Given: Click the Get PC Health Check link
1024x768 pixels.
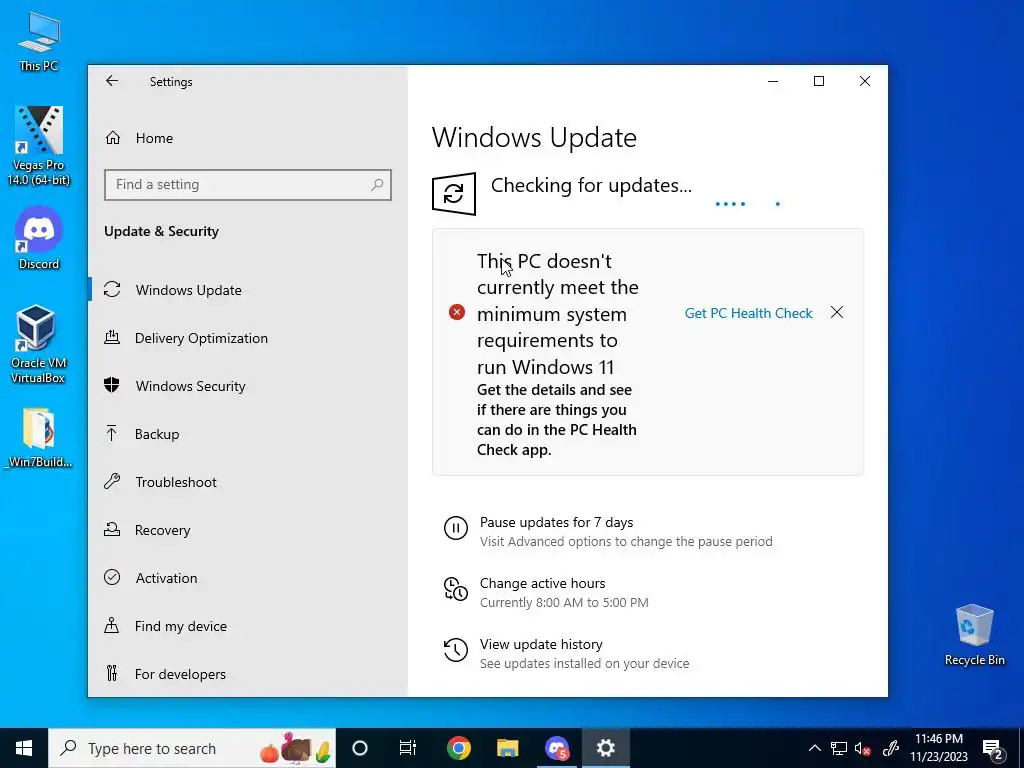Looking at the screenshot, I should coord(748,313).
